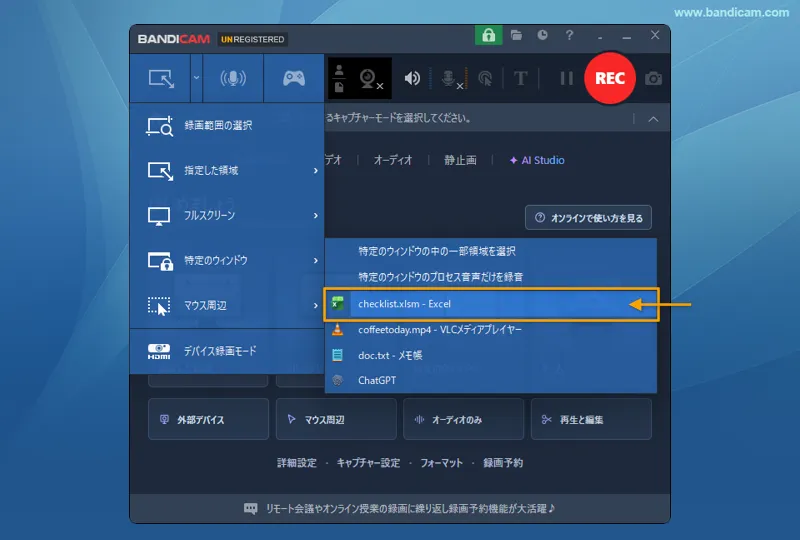Viewport: 800px width, 540px height.
Task: Click the person/file overlay icon
Action: click(339, 79)
